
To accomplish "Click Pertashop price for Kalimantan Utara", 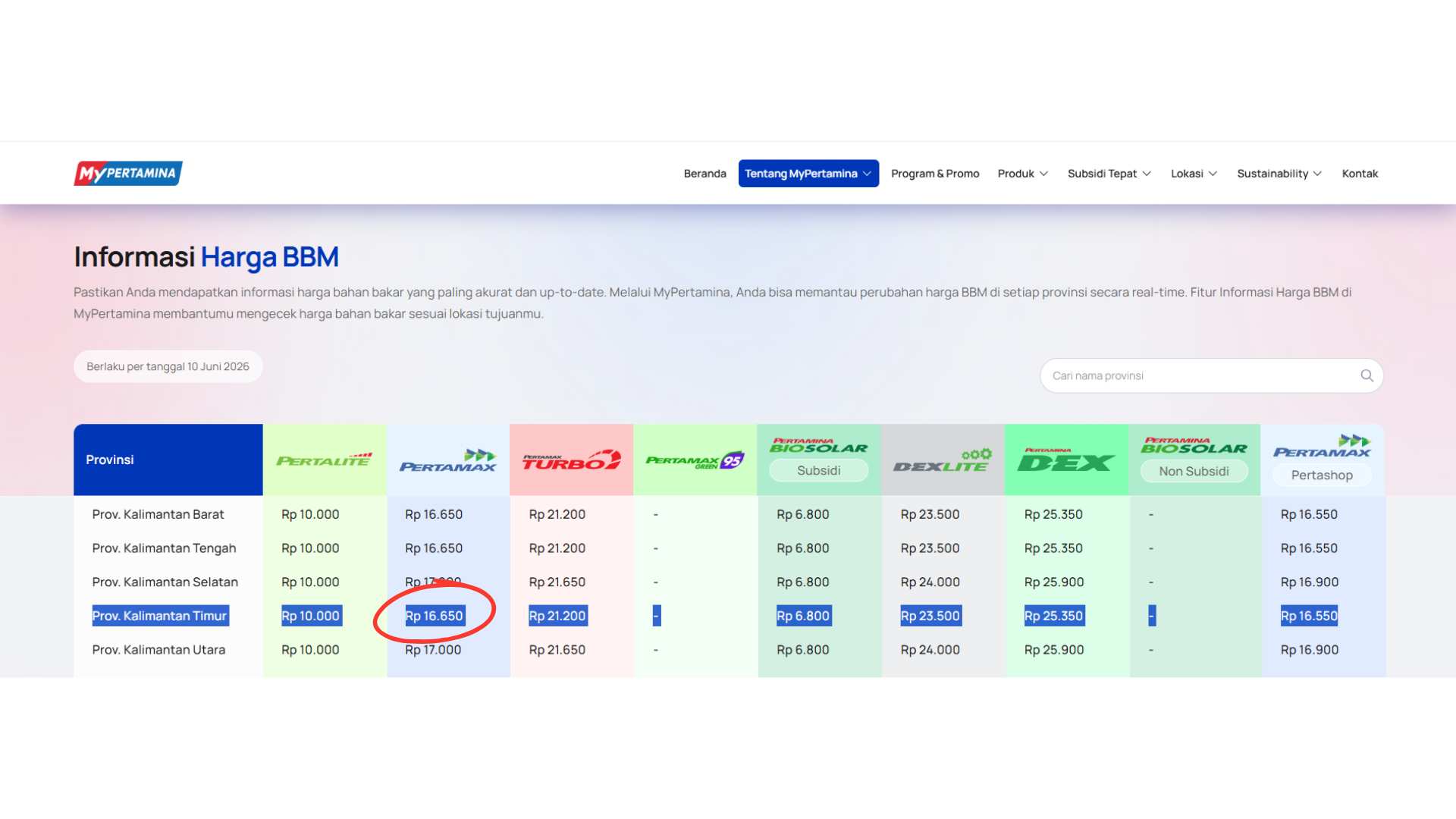I will [x=1310, y=650].
